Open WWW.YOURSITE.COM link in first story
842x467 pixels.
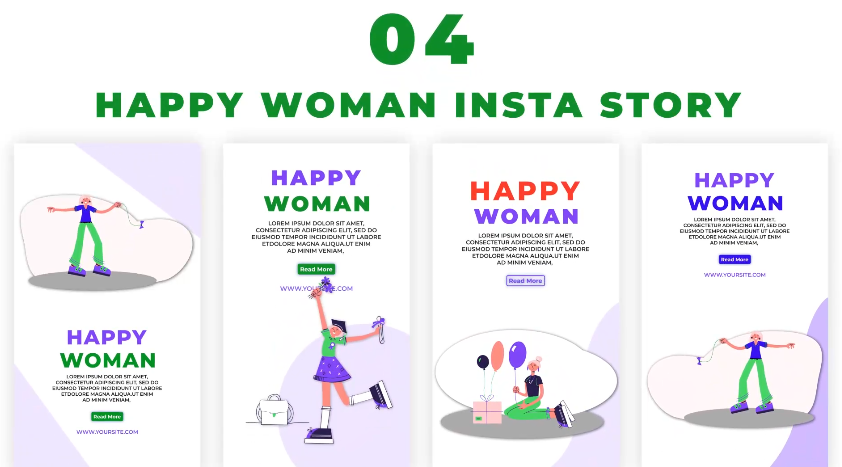(107, 432)
